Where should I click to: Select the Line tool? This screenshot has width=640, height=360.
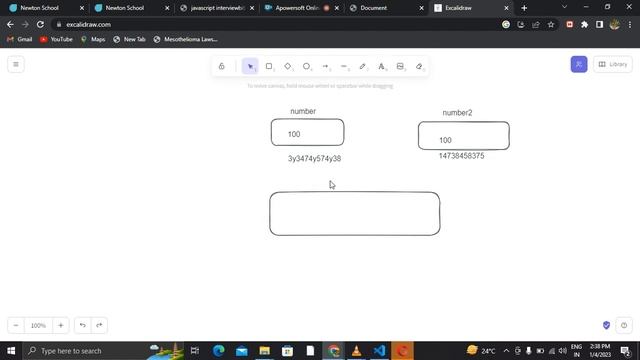point(344,66)
